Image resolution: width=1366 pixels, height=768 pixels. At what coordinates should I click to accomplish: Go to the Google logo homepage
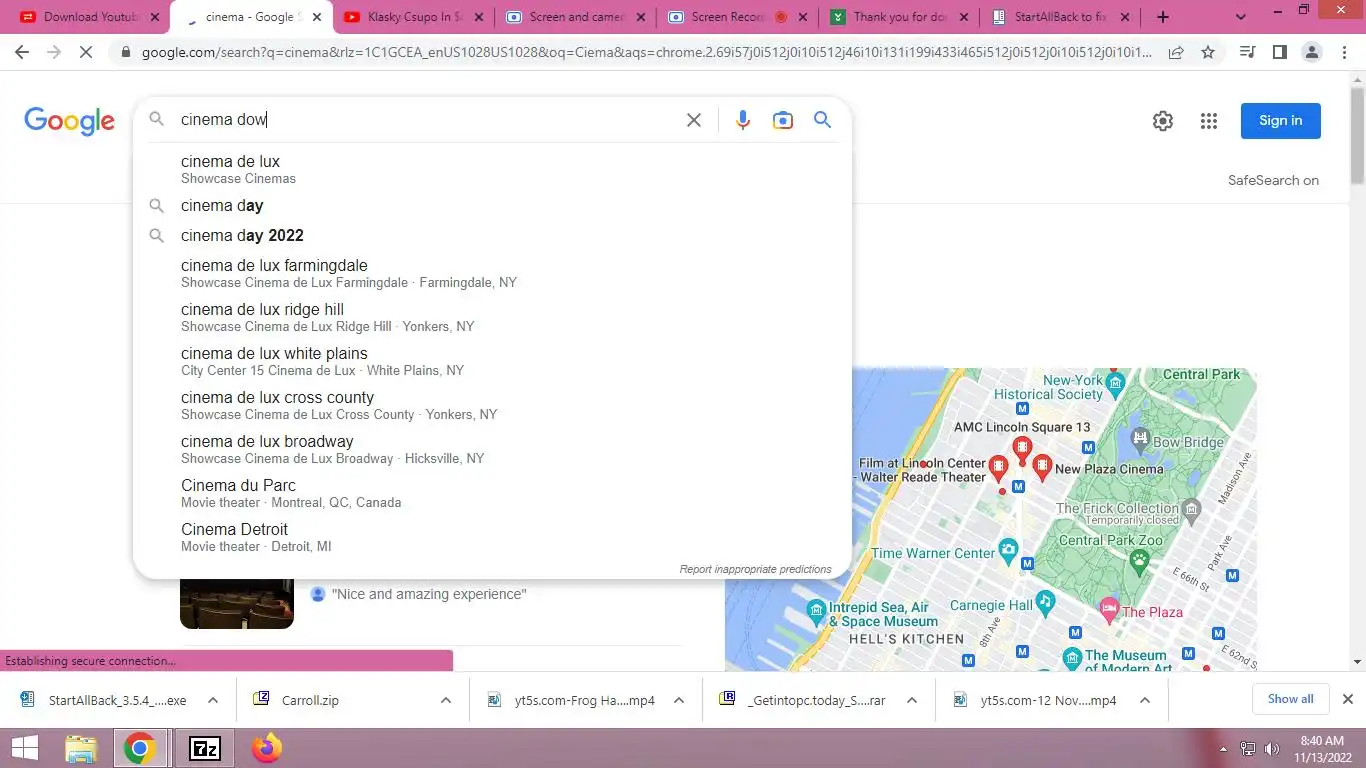(x=69, y=121)
